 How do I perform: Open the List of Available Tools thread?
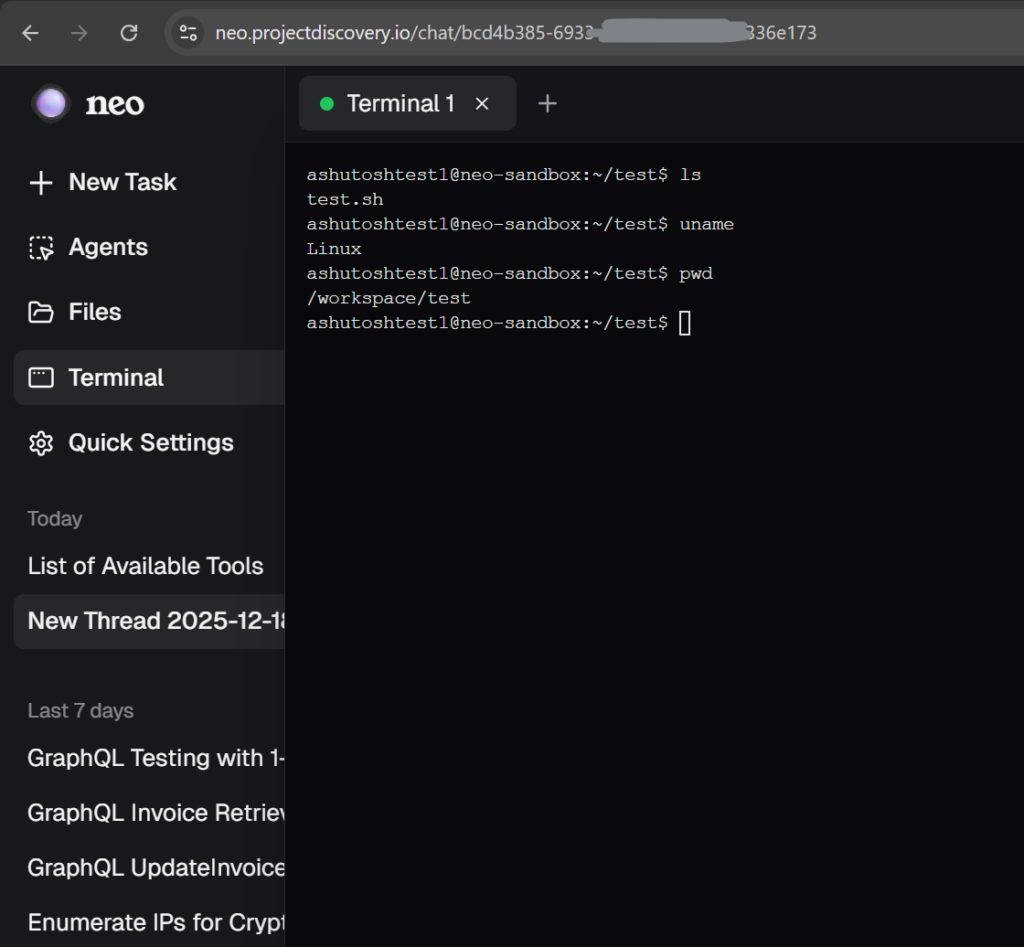(146, 566)
